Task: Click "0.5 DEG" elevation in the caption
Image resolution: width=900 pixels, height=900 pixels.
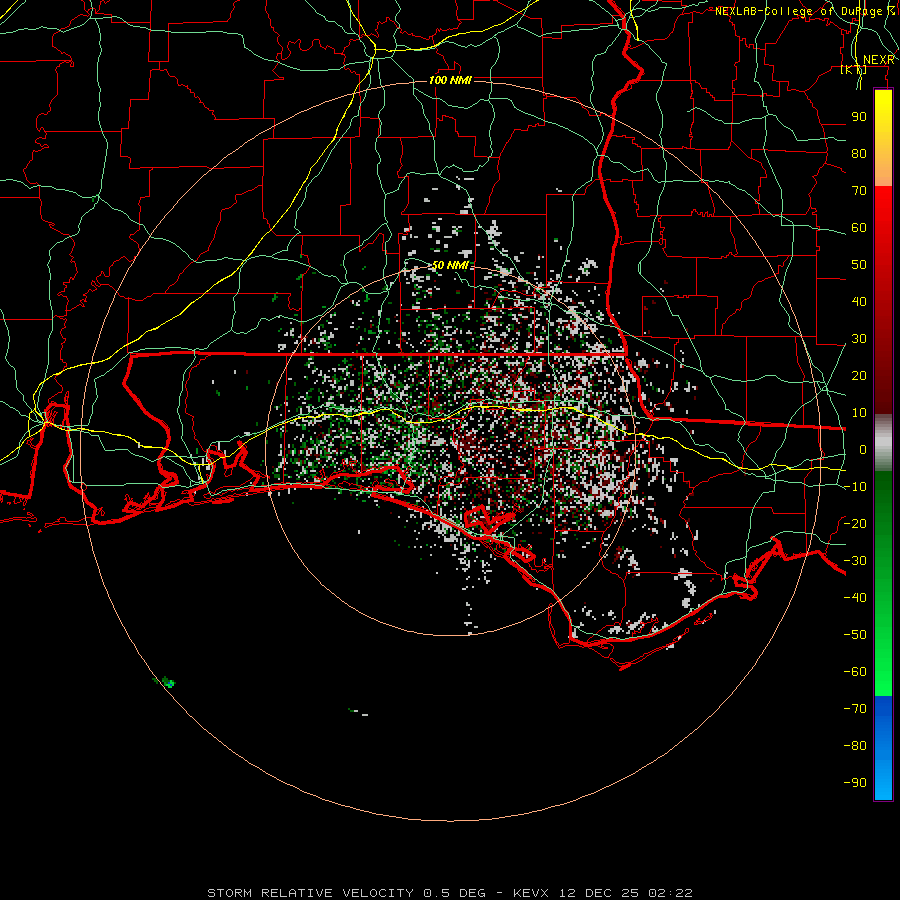Action: pos(455,893)
